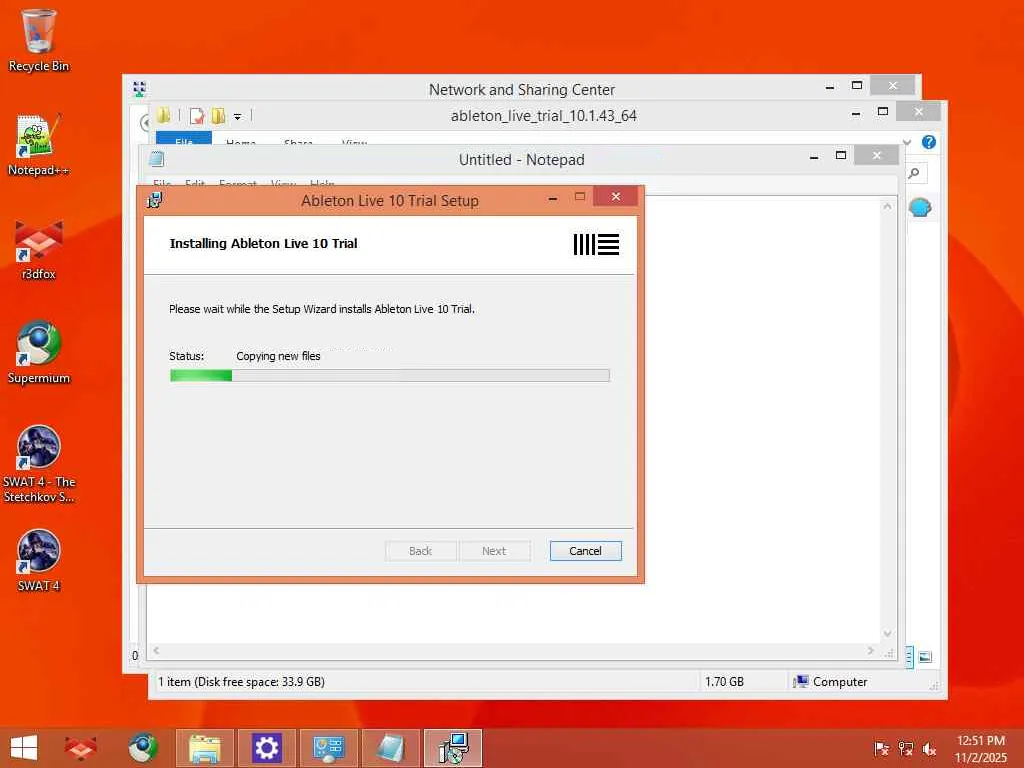Click the Properties quick-access icon in Explorer

pyautogui.click(x=197, y=116)
